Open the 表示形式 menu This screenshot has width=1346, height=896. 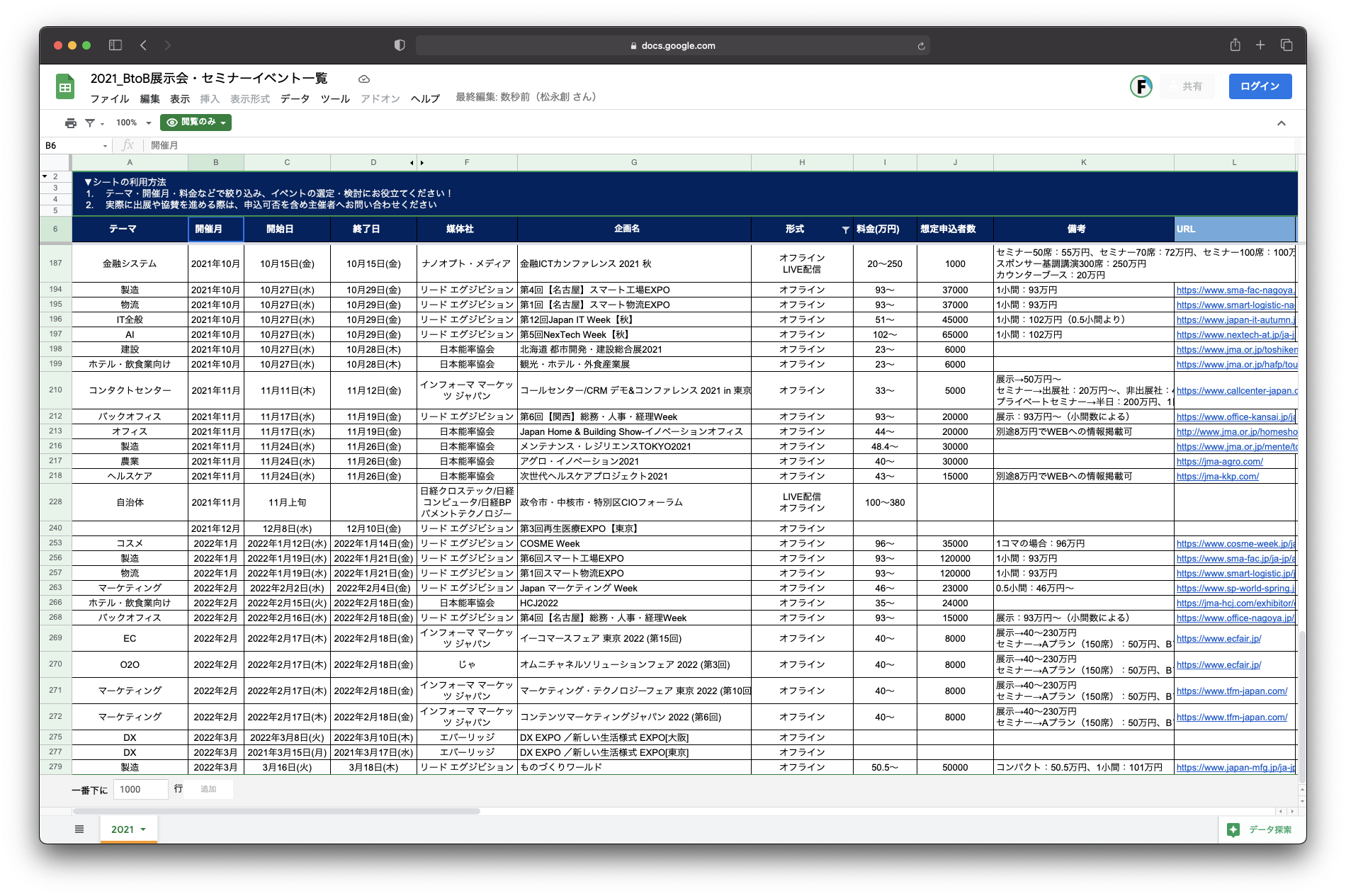[250, 98]
